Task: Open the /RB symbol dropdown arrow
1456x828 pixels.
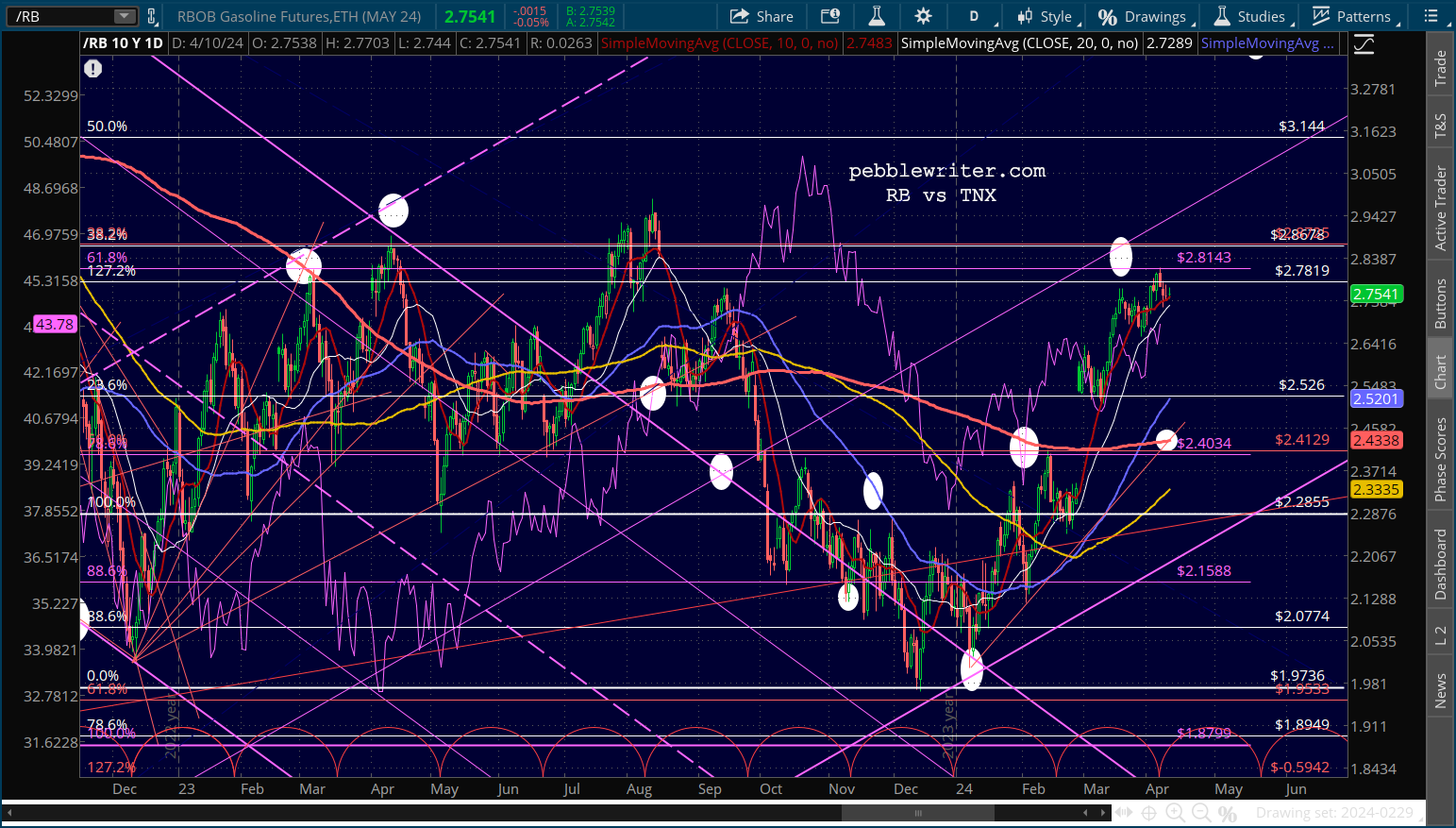Action: pyautogui.click(x=125, y=16)
